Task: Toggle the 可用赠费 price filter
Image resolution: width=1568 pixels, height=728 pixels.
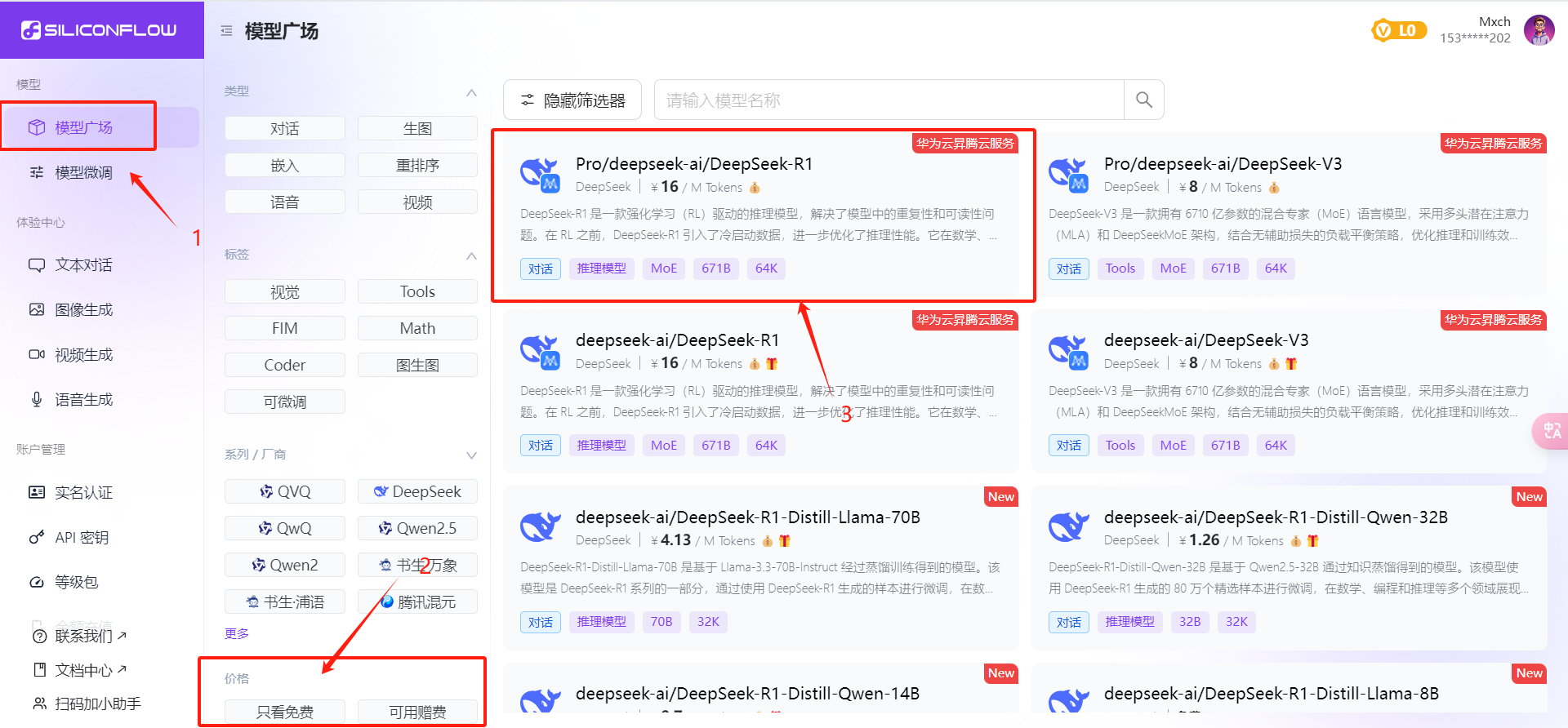Action: [x=417, y=712]
